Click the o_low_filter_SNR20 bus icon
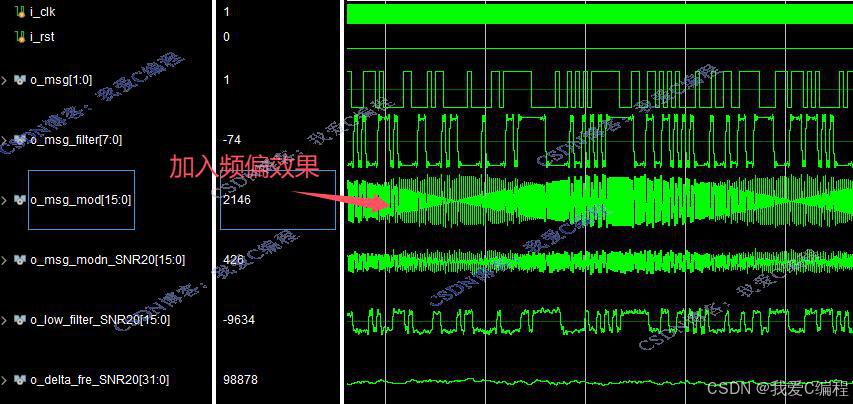Image resolution: width=853 pixels, height=404 pixels. [20, 320]
